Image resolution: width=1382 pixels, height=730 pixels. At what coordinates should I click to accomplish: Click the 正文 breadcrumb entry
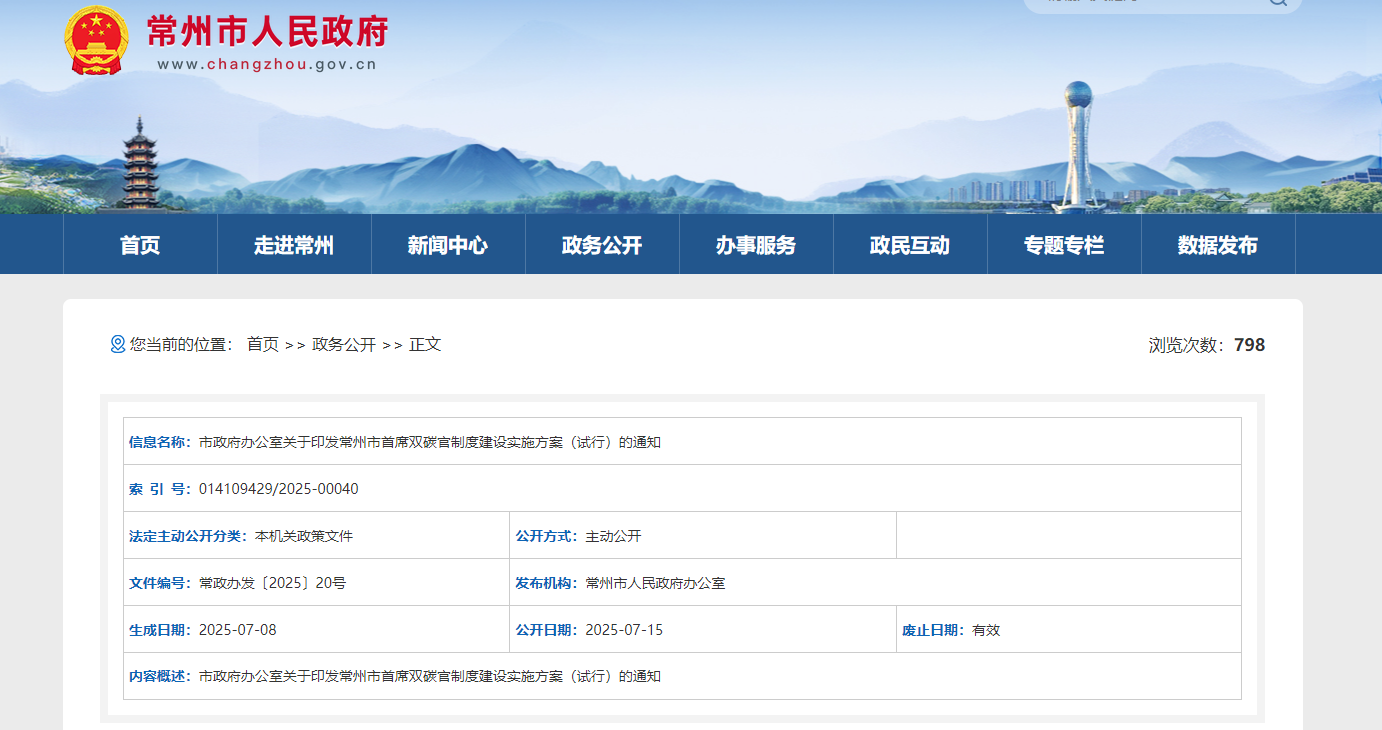tap(426, 344)
